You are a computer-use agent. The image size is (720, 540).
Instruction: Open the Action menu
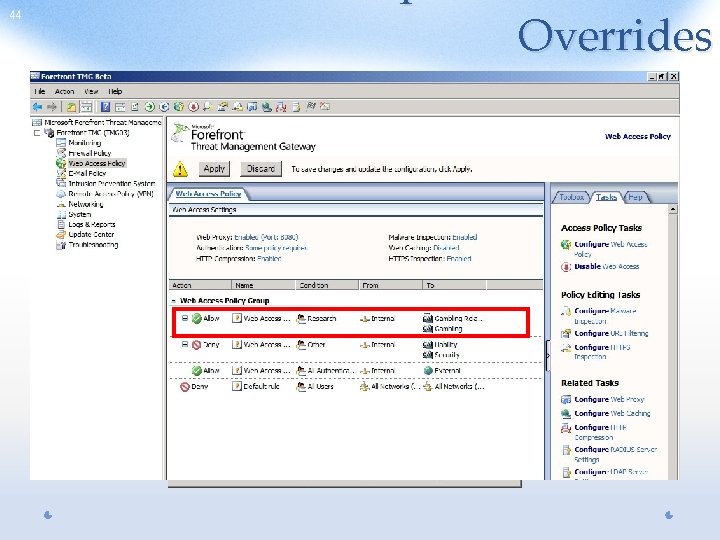point(64,91)
